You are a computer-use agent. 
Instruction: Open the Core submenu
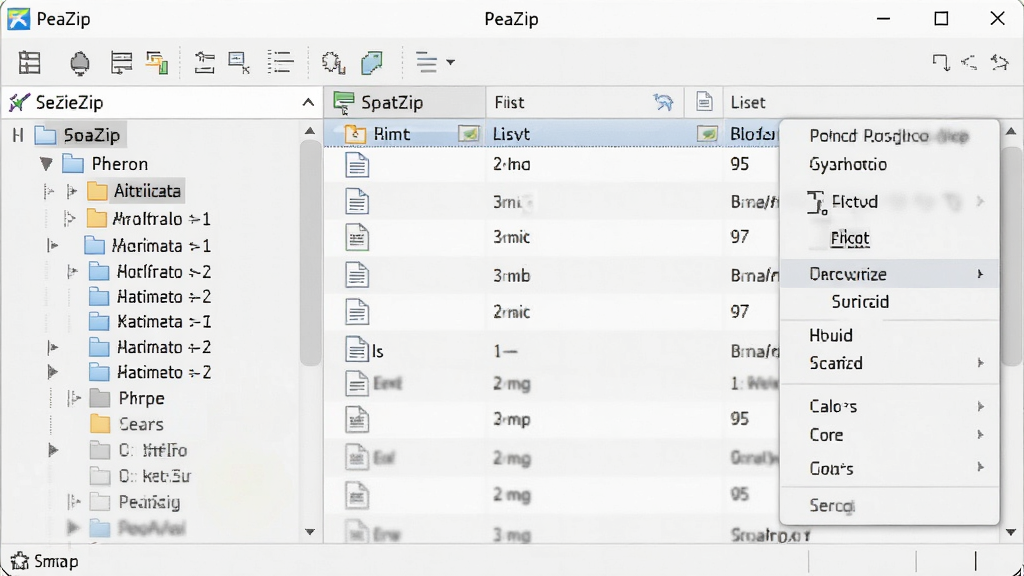click(889, 435)
